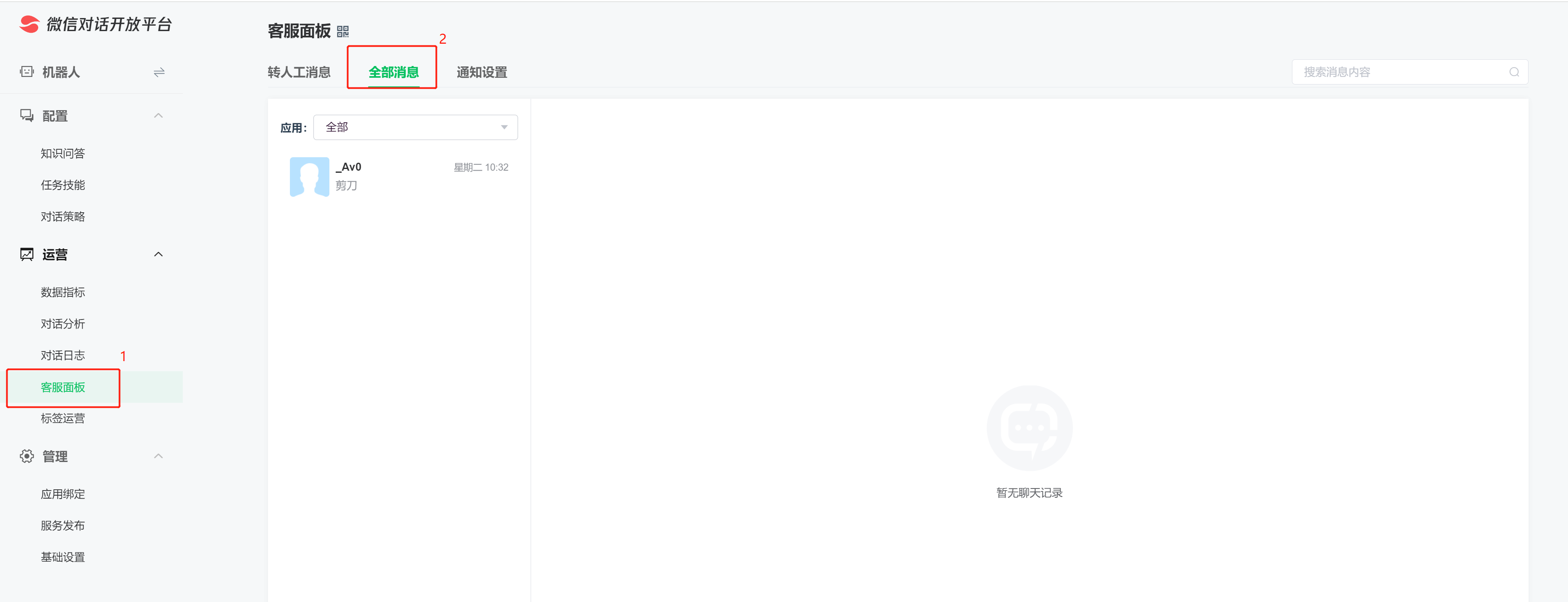Select the 全部消息 tab
The width and height of the screenshot is (1568, 602).
(393, 72)
